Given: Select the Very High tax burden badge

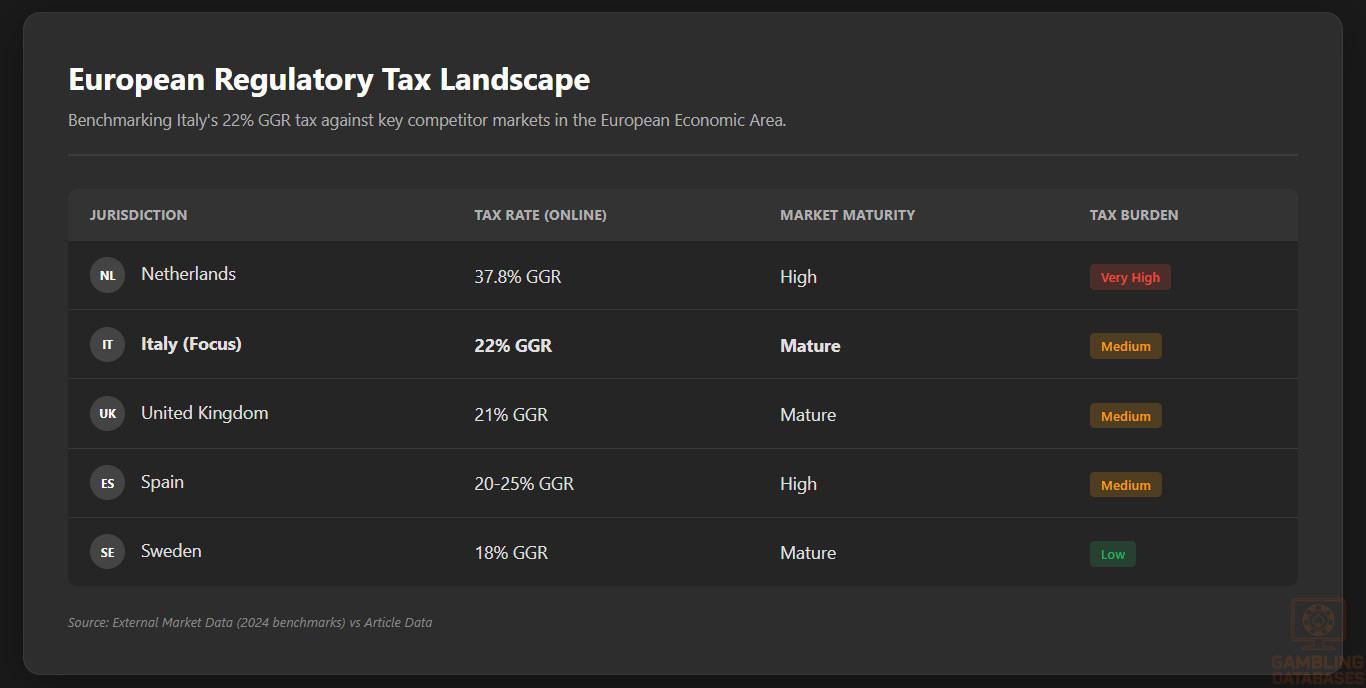Looking at the screenshot, I should coord(1130,277).
